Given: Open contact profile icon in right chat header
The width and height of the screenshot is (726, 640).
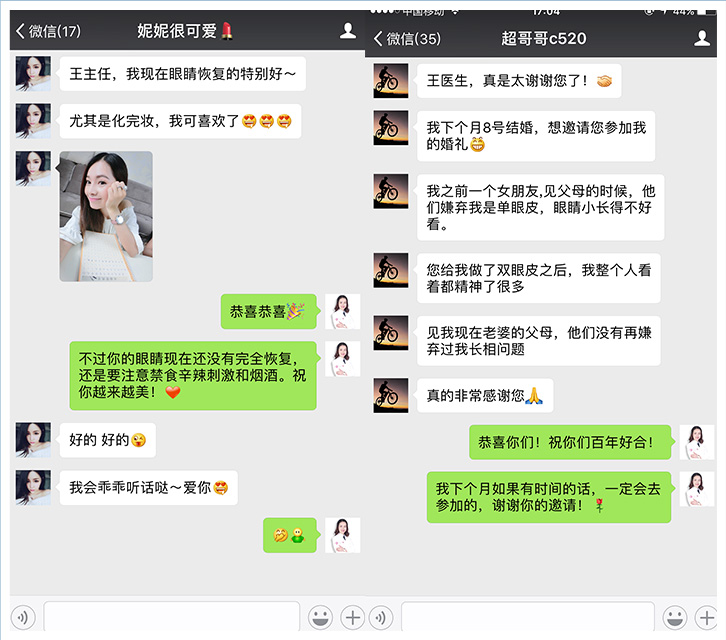Looking at the screenshot, I should pyautogui.click(x=702, y=38).
